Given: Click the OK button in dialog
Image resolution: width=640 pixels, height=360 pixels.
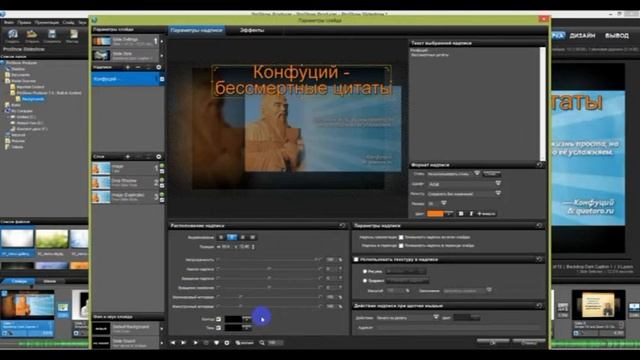Looking at the screenshot, I should (493, 342).
